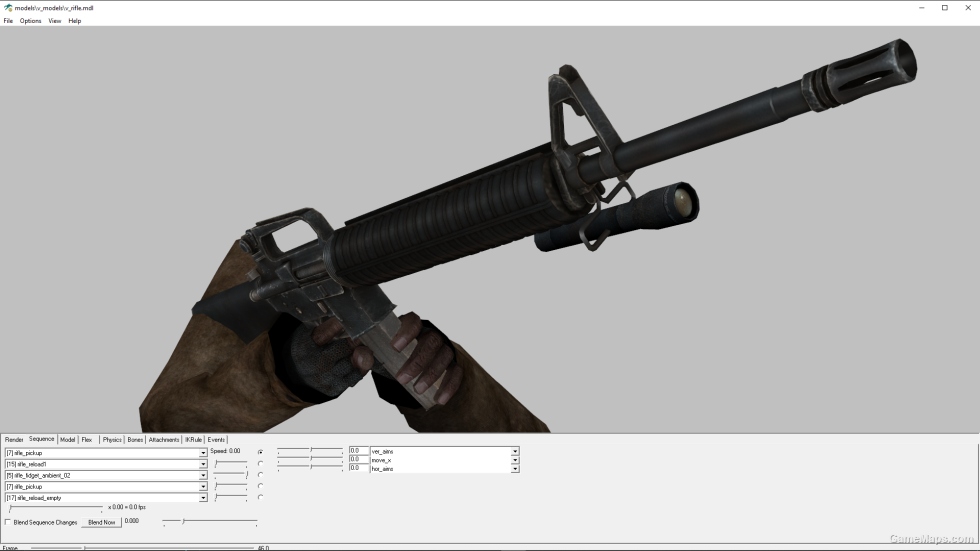Expand the rifle_reload_empty sequence dropdown

pyautogui.click(x=202, y=498)
